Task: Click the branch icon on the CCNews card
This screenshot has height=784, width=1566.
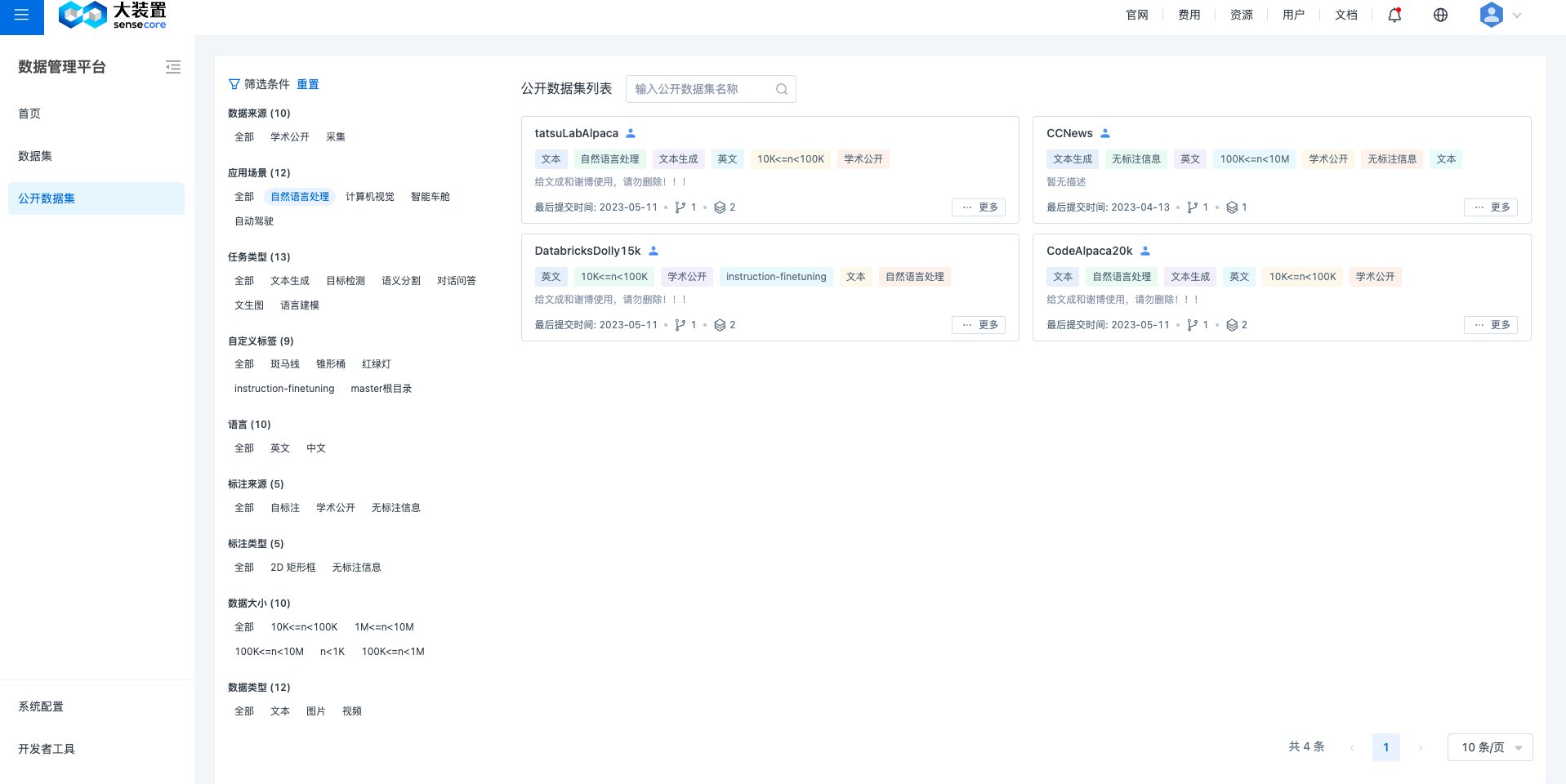Action: [x=1192, y=207]
